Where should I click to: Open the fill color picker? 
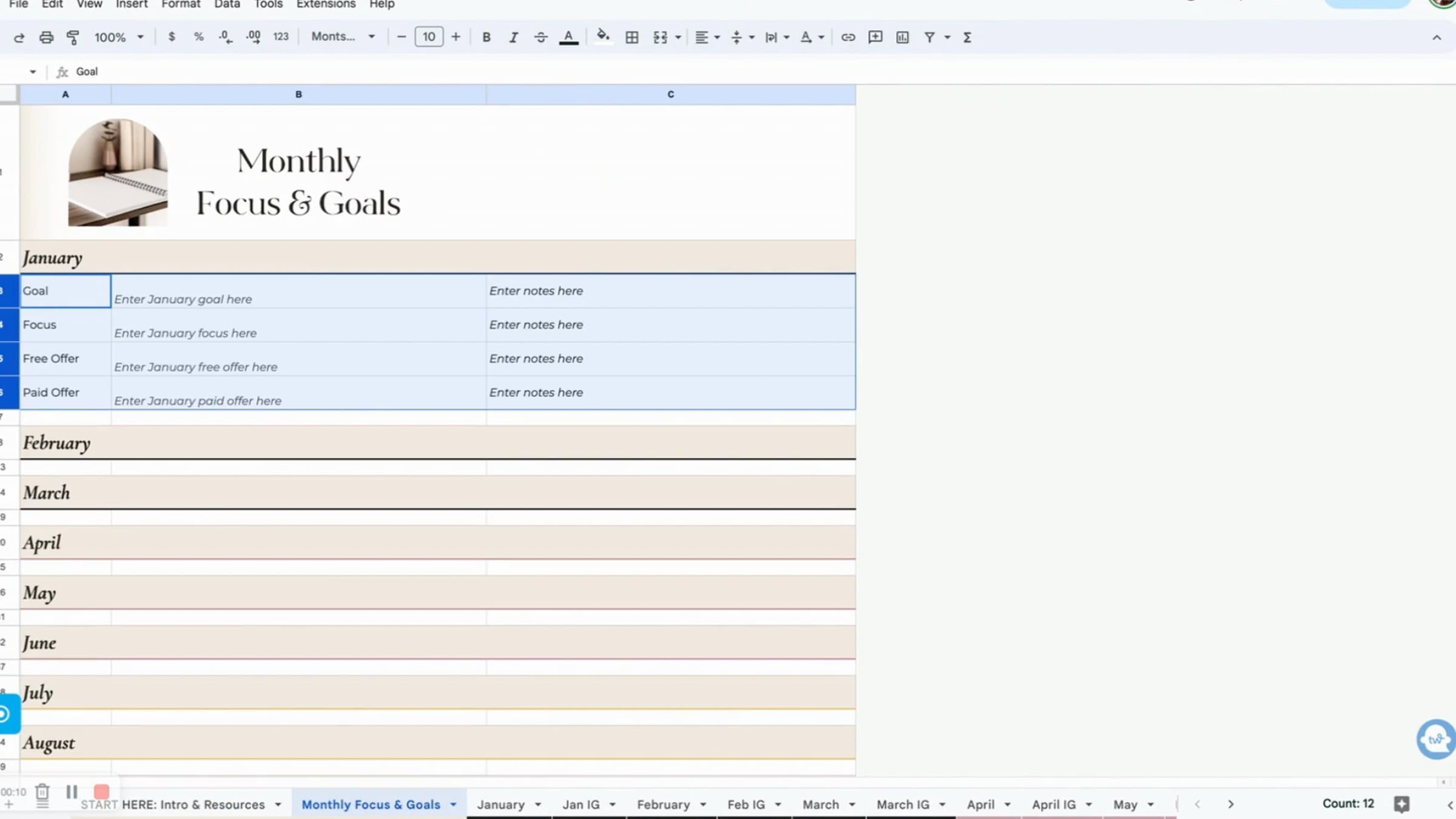tap(602, 36)
